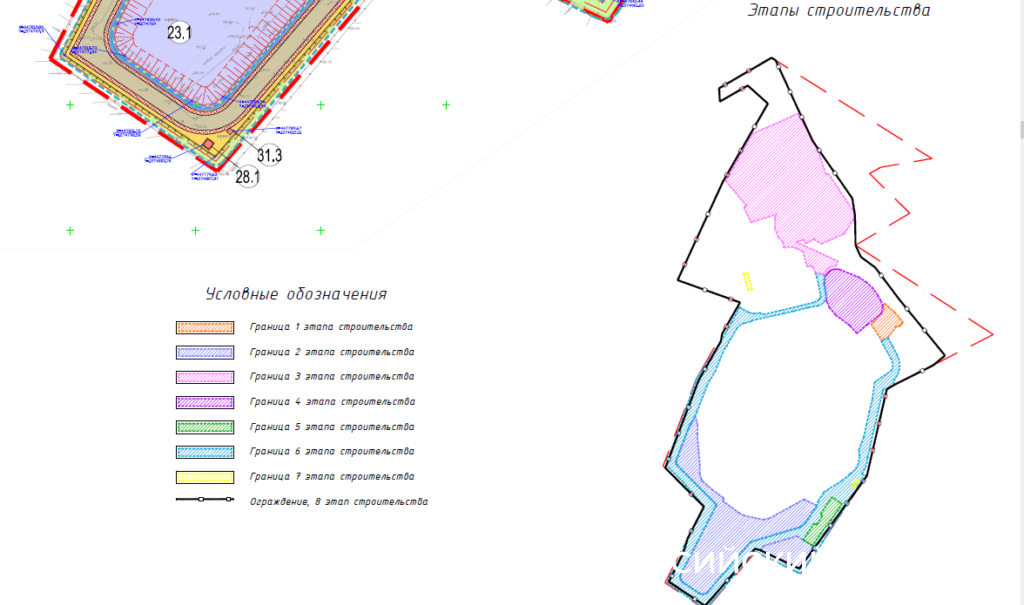1024x605 pixels.
Task: Click the circled callout 28.1
Action: coord(247,178)
